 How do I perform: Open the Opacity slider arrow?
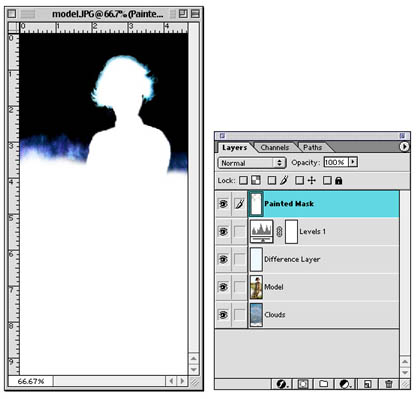point(353,162)
